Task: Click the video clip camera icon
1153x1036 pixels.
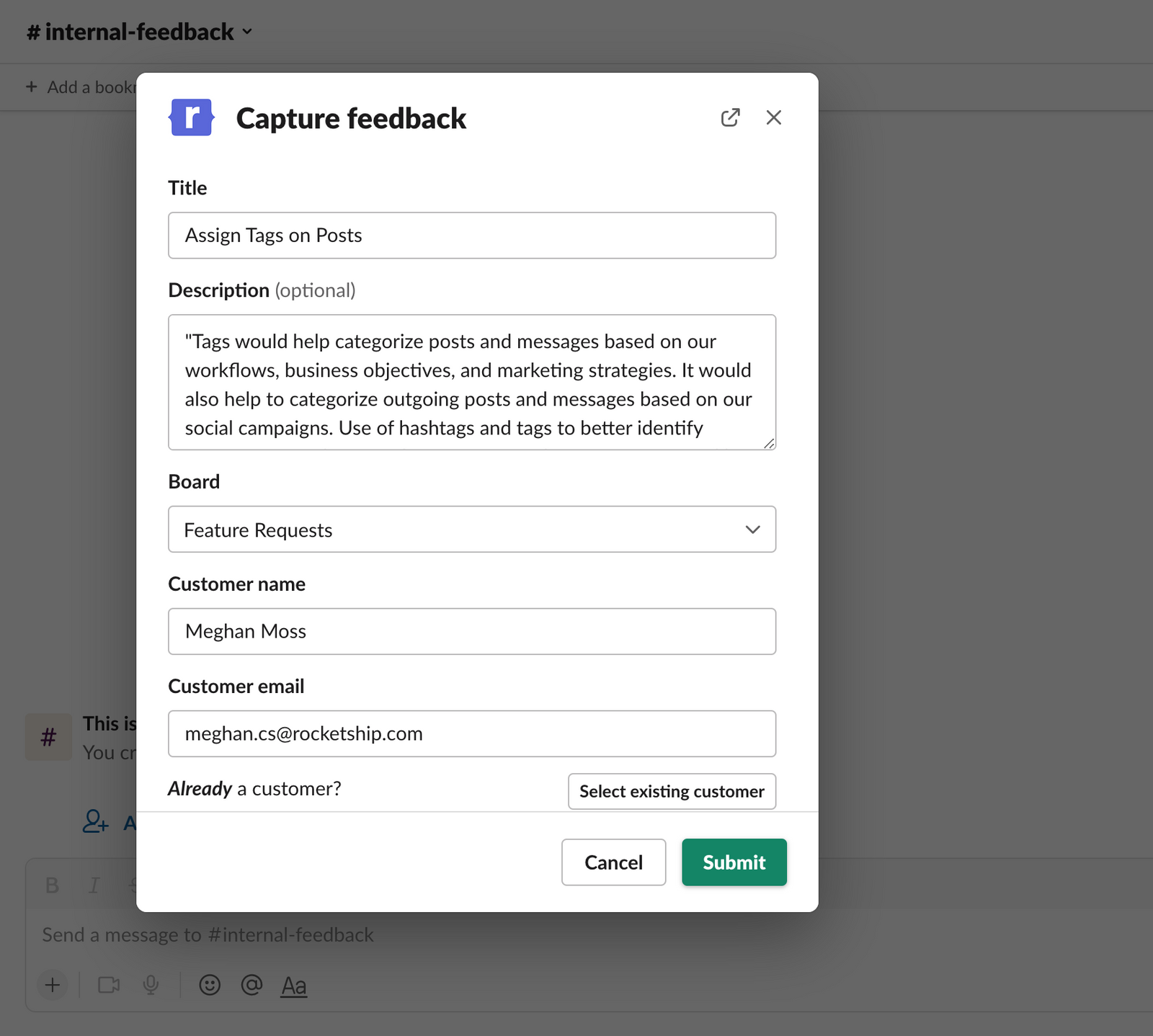Action: (x=109, y=985)
